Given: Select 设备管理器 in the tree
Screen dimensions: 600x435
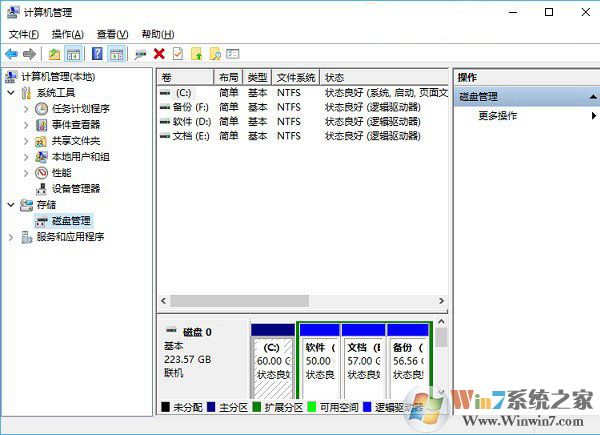Looking at the screenshot, I should [x=75, y=189].
